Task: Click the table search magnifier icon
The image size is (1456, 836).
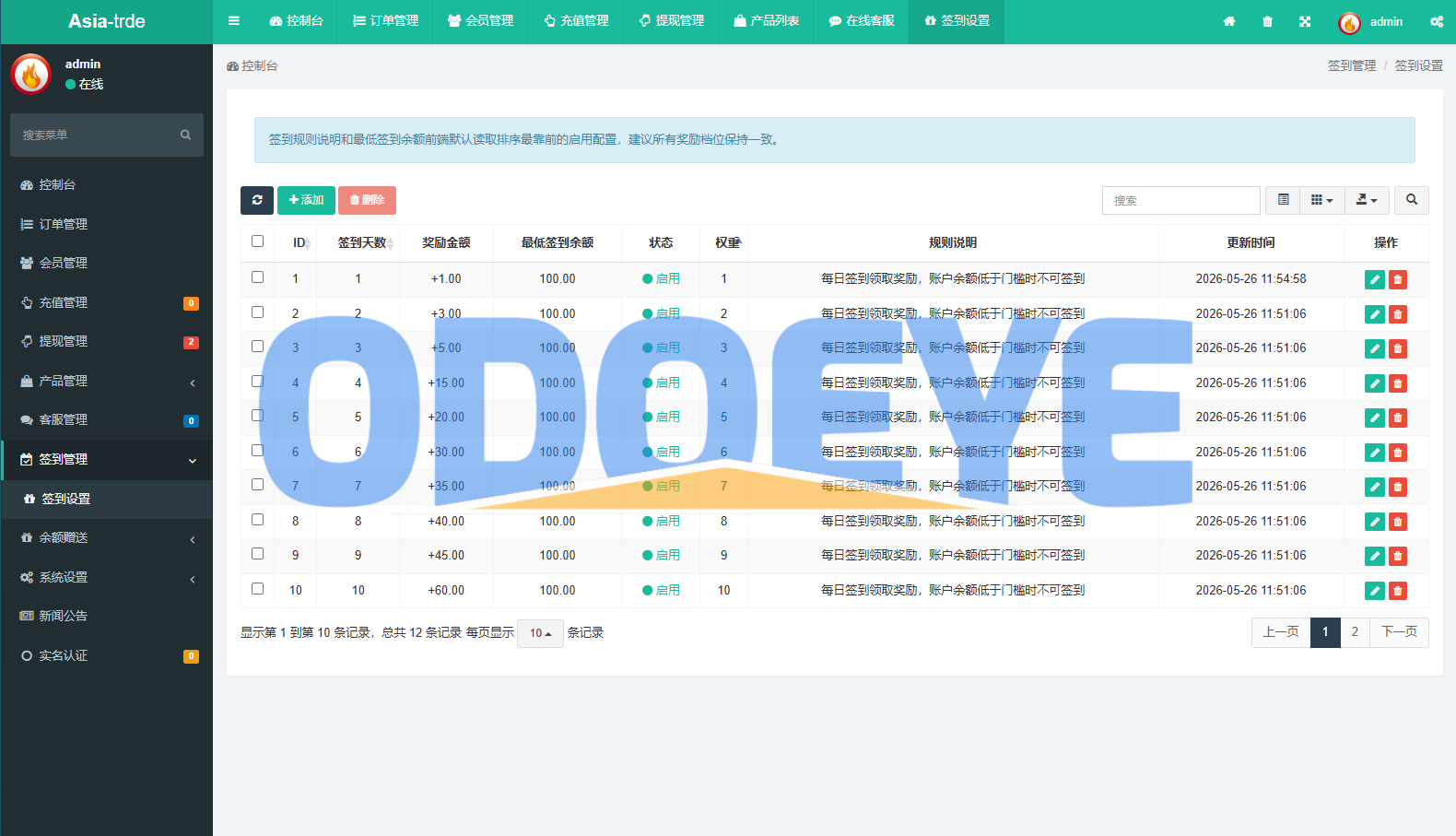Action: pyautogui.click(x=1411, y=200)
